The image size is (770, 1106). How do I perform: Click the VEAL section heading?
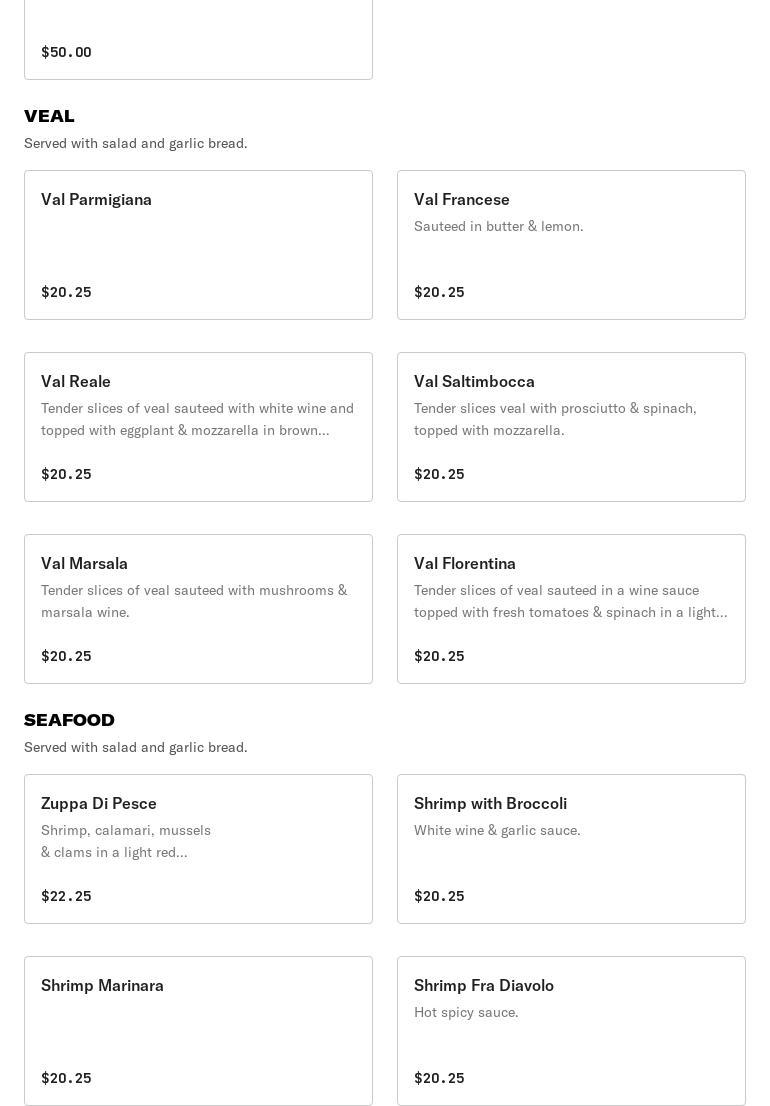point(49,116)
